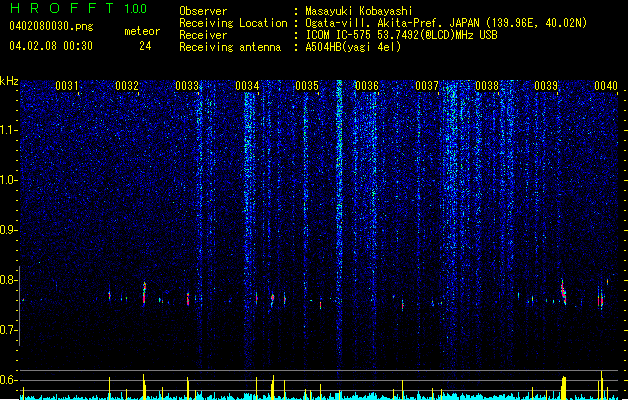Click the 1.1 kHz axis label

(x=9, y=130)
